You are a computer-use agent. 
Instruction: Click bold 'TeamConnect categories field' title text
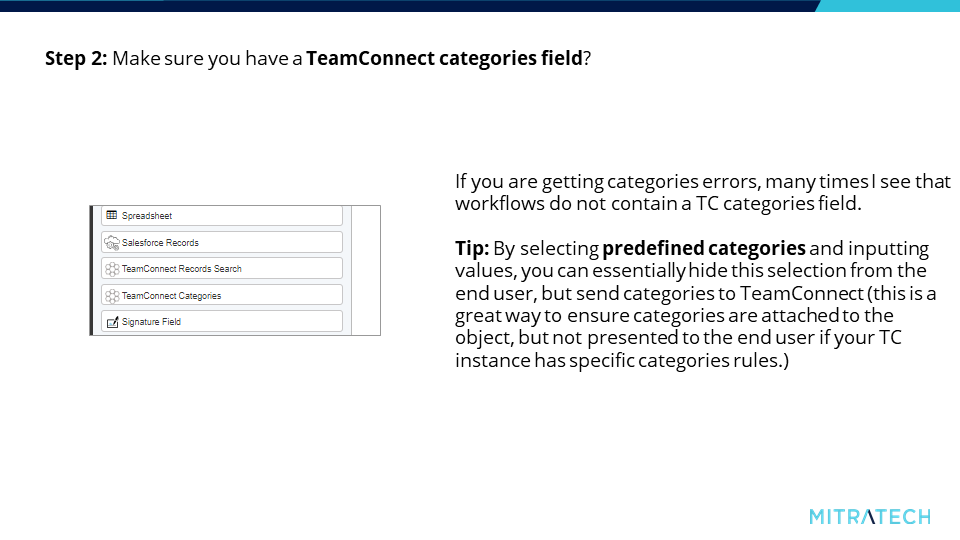pyautogui.click(x=444, y=58)
